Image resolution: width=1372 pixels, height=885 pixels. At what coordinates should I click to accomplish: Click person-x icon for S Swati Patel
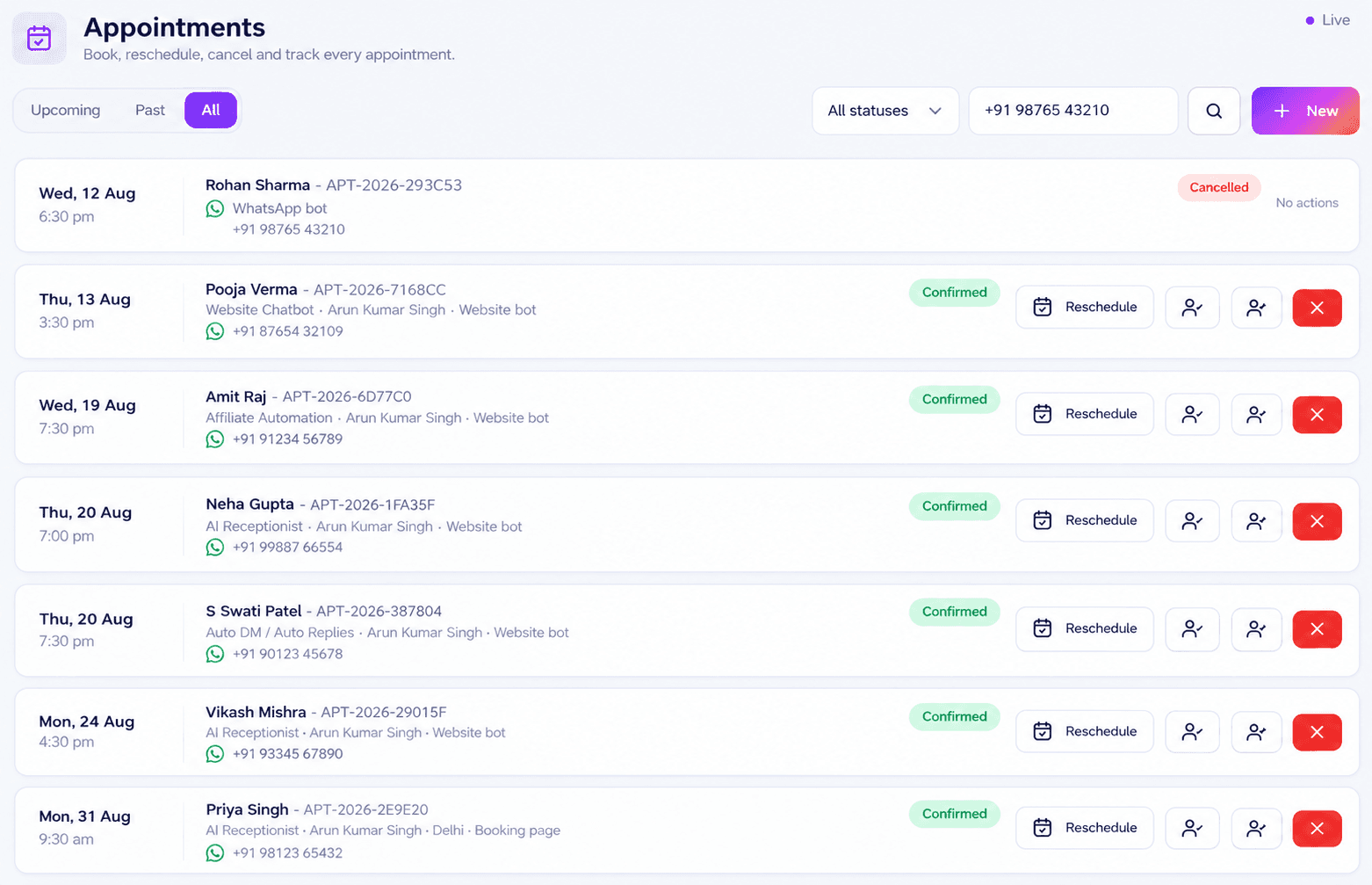1256,629
